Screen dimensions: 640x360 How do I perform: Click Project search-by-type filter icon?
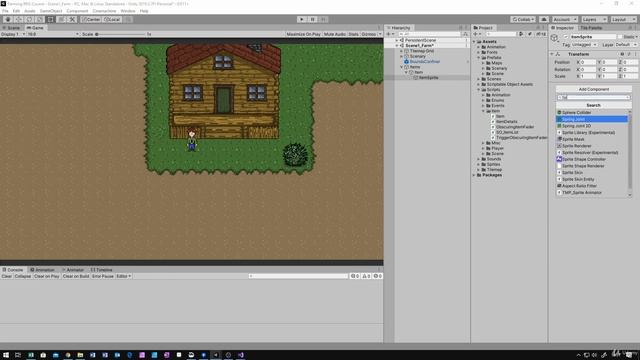(x=521, y=34)
